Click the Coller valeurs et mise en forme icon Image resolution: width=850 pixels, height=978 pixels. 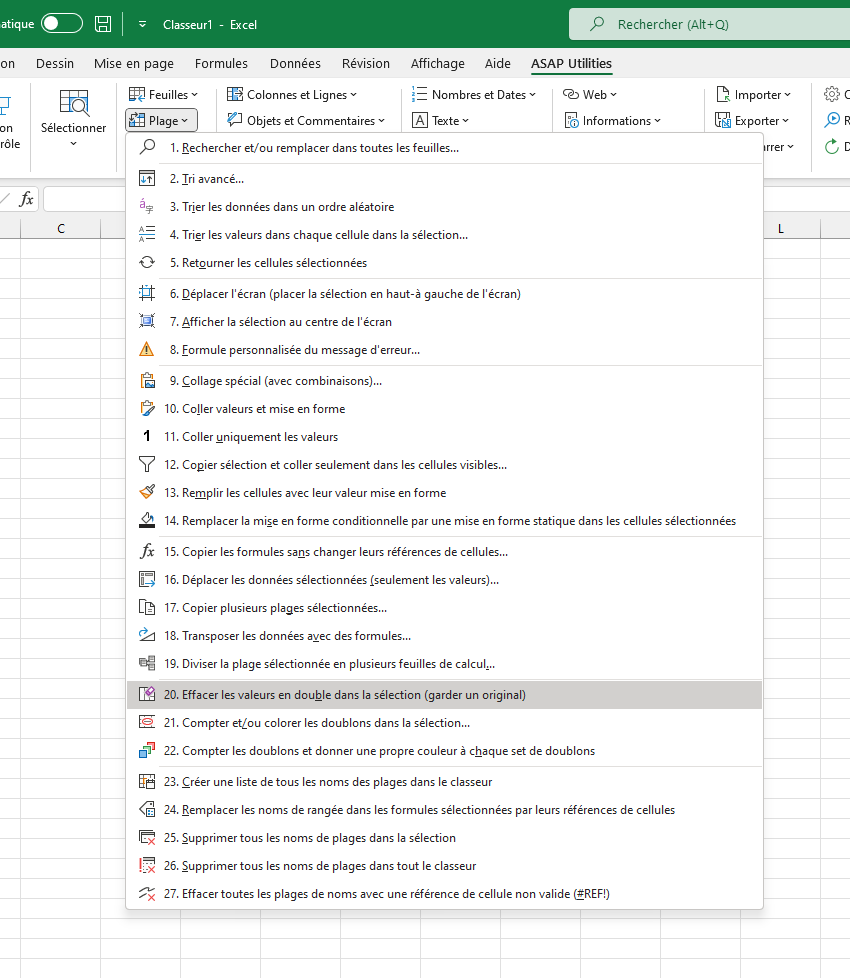pyautogui.click(x=147, y=409)
